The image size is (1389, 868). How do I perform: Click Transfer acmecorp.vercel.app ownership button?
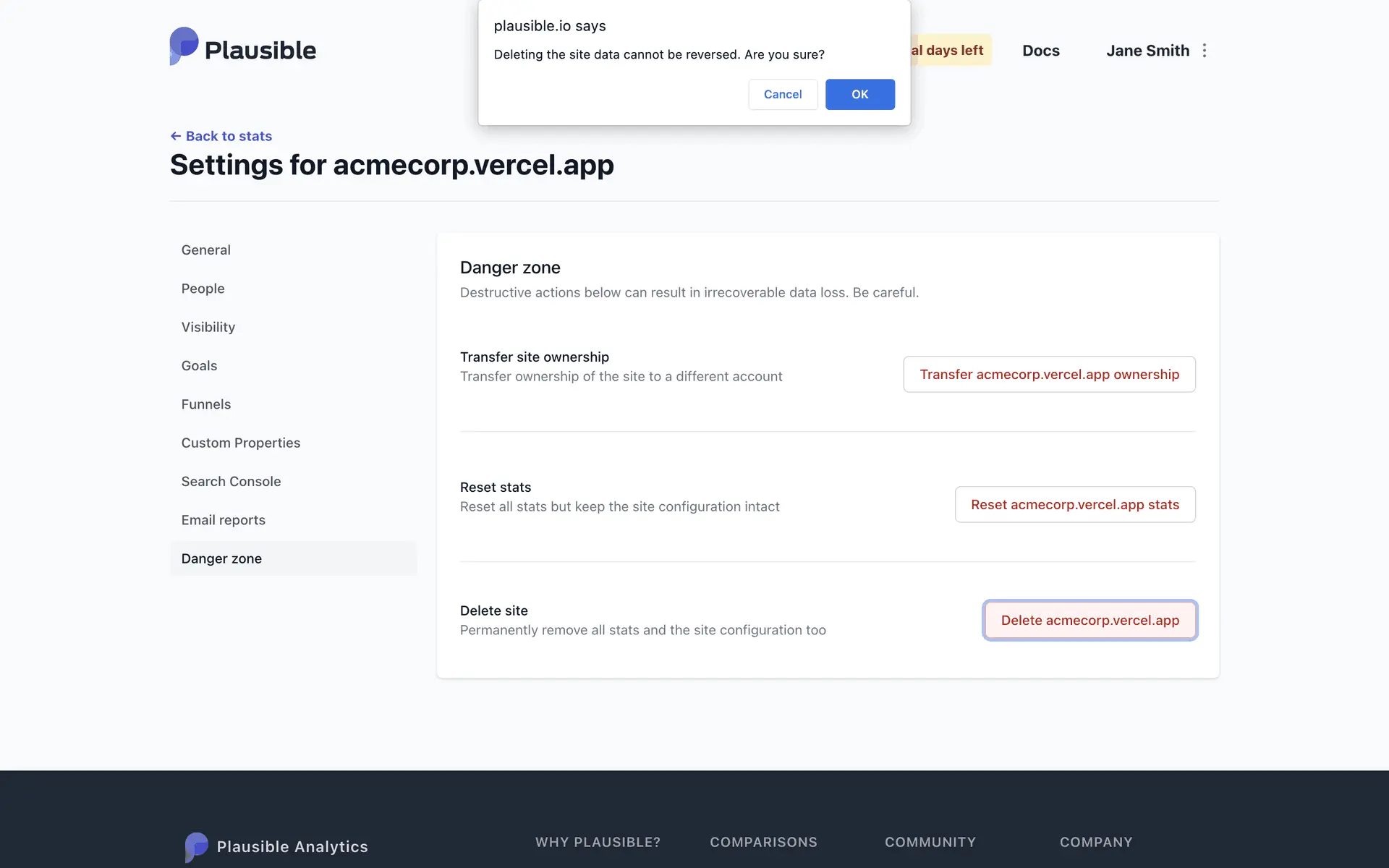coord(1049,375)
